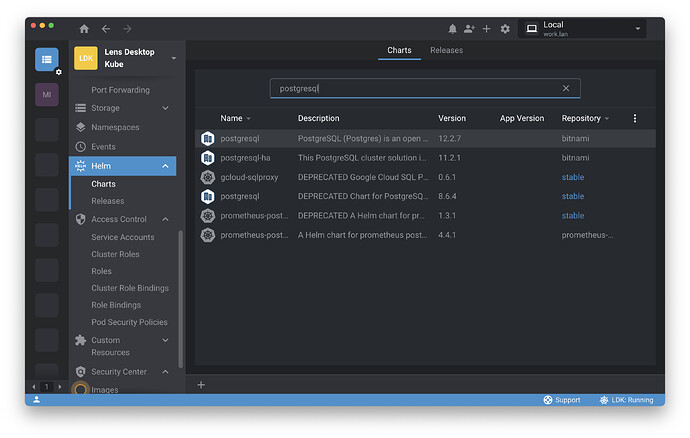Viewport: 690px width, 438px height.
Task: Click the plus icon in bottom bar
Action: (201, 385)
